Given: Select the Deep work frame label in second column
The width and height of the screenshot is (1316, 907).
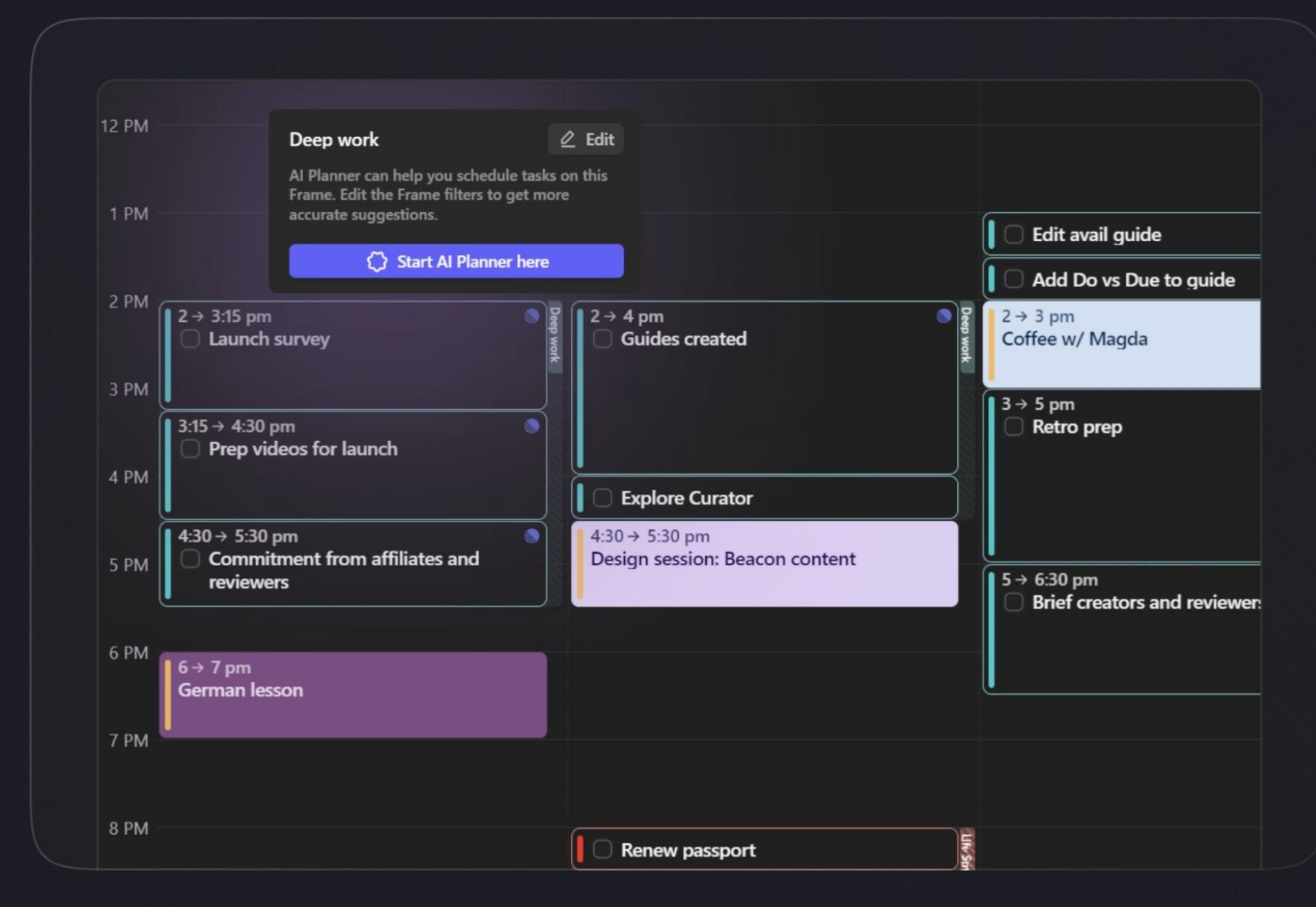Looking at the screenshot, I should point(966,335).
